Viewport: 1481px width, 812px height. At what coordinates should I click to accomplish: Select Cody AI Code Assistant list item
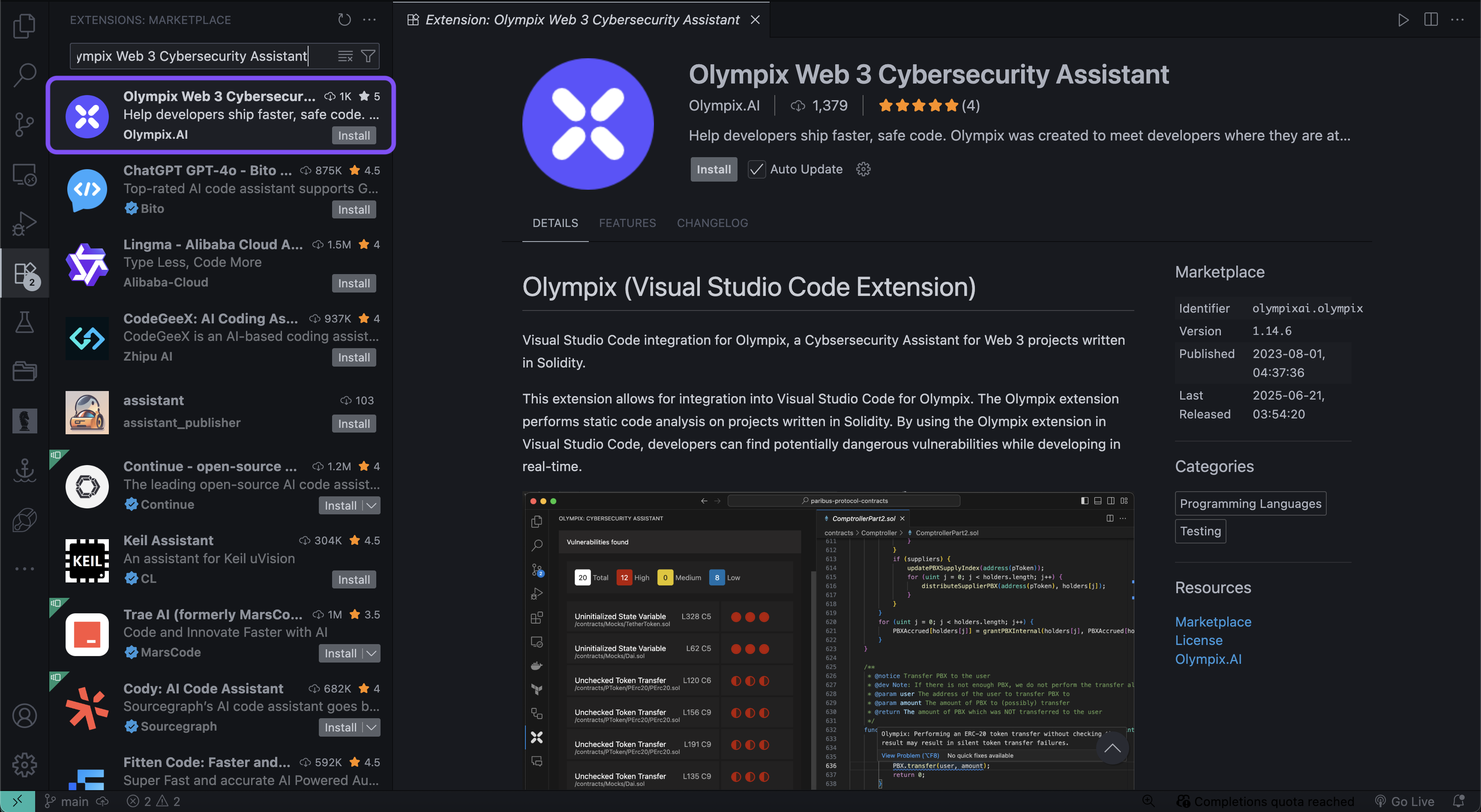[222, 708]
